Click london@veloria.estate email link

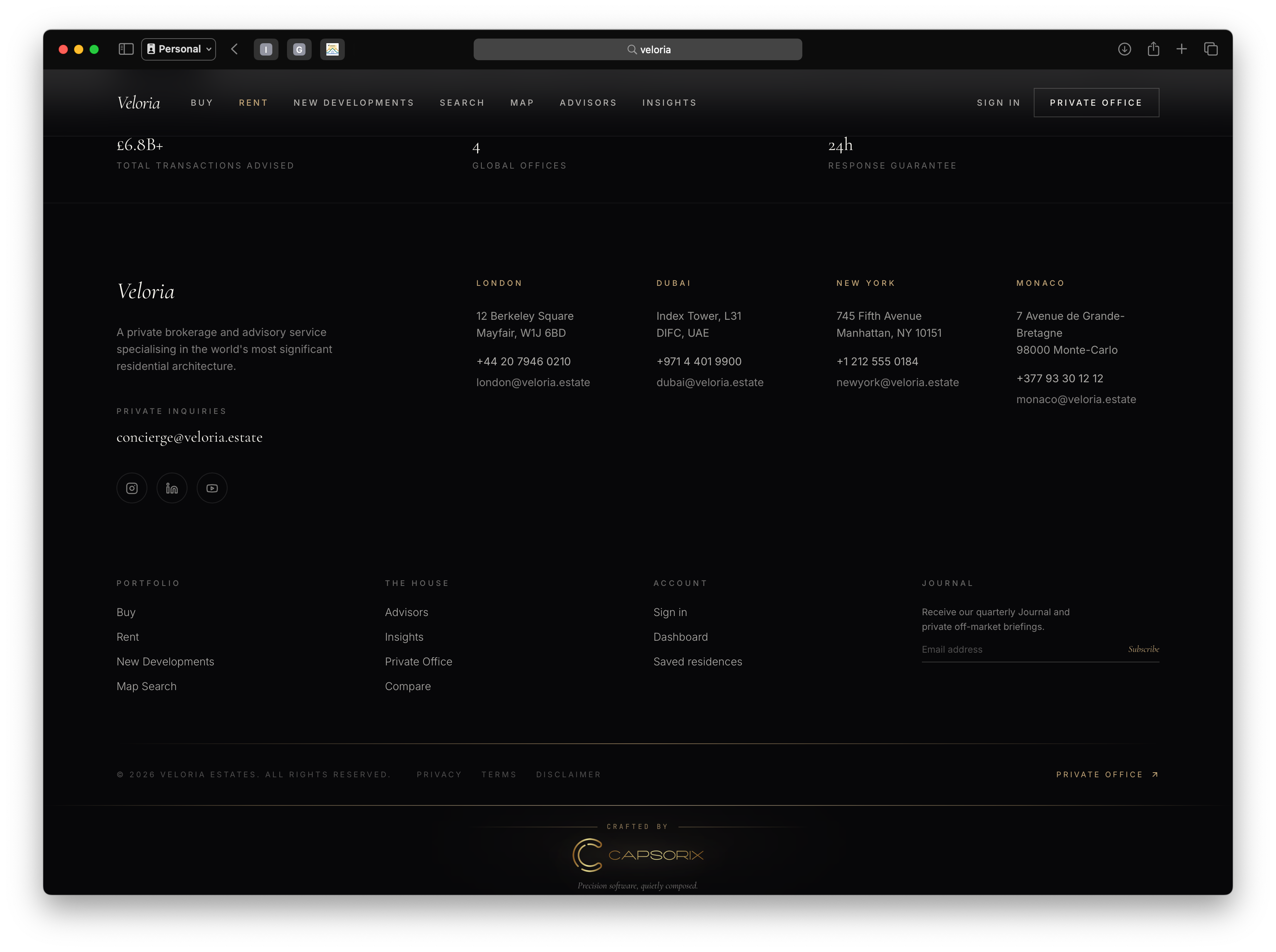click(533, 382)
